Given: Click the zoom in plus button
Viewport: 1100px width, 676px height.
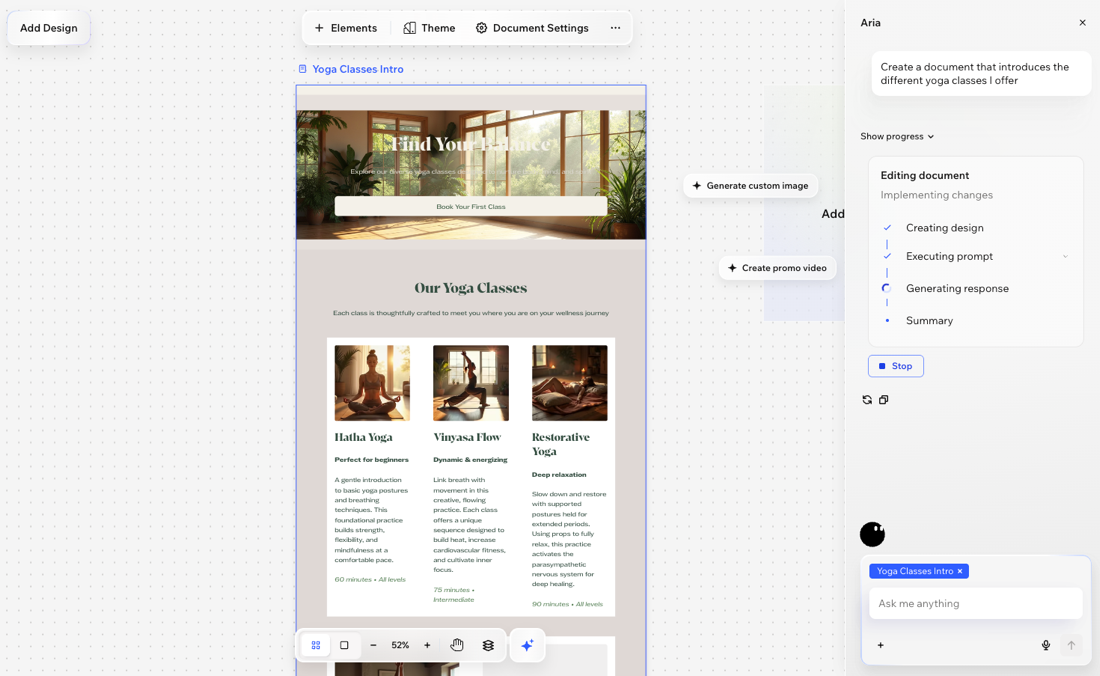Looking at the screenshot, I should (x=427, y=645).
